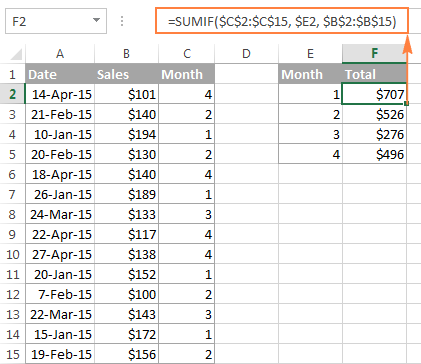Viewport: 421px width, 364px height.
Task: Select the $100 sales cell
Action: (x=126, y=294)
